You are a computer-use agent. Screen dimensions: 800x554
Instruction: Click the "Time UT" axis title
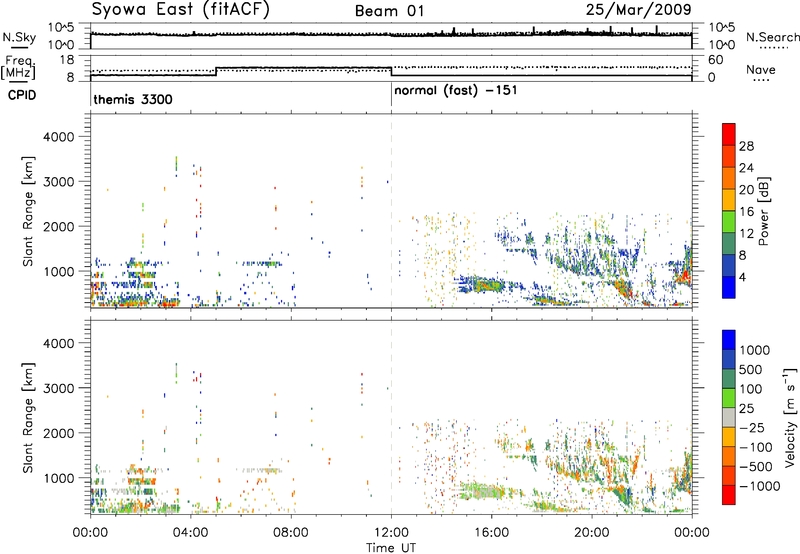[391, 548]
